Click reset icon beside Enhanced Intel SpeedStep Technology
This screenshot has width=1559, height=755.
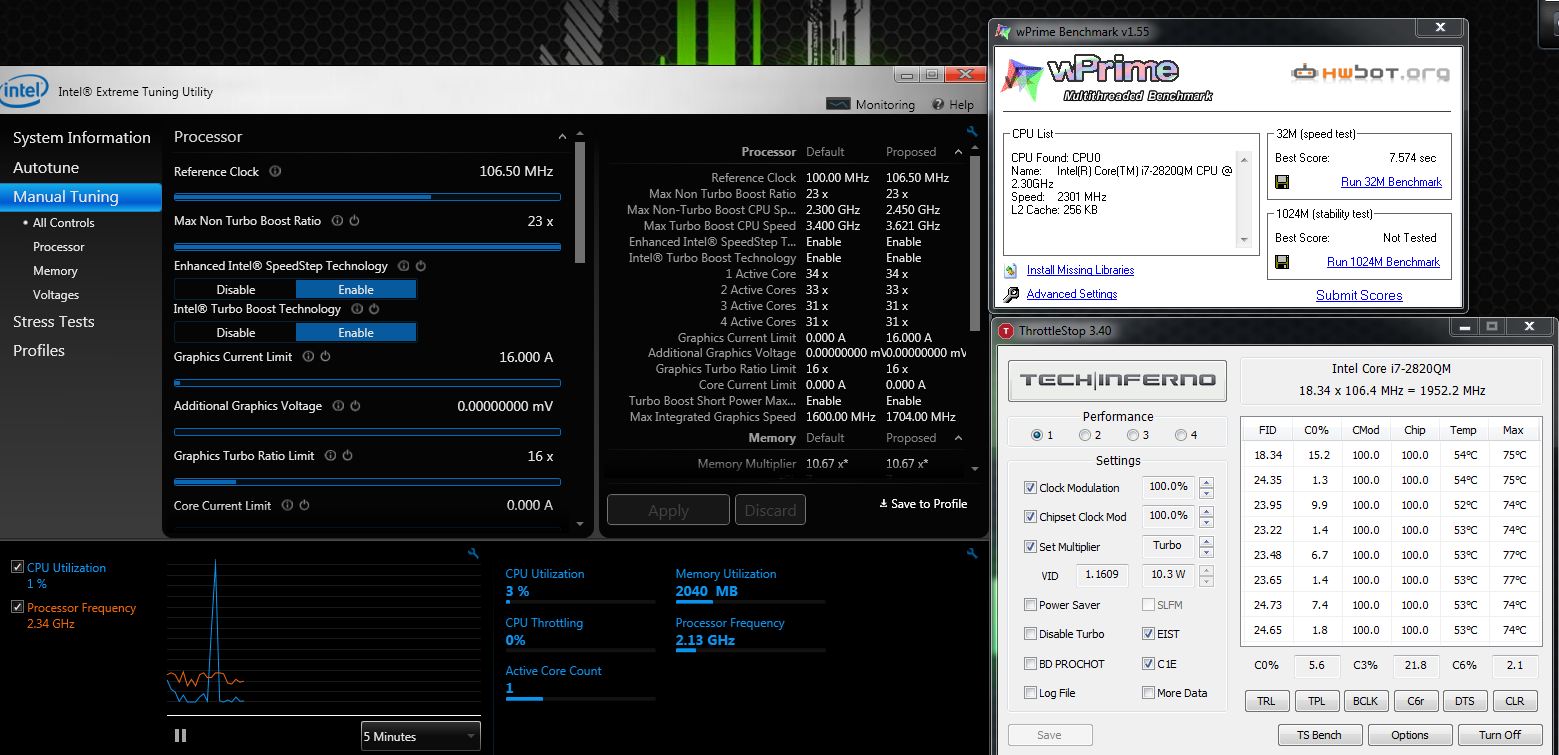420,266
